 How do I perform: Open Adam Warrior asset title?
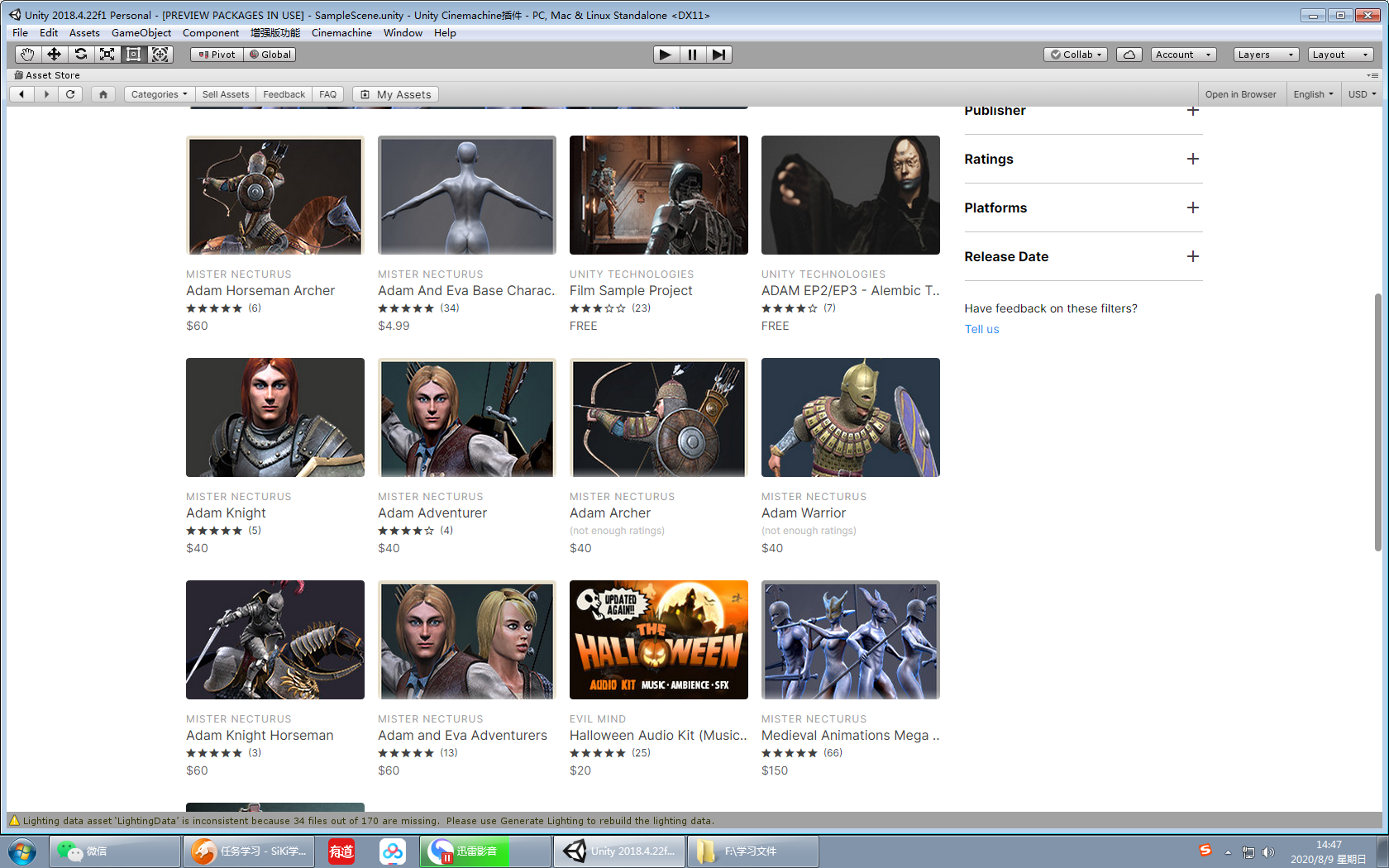[804, 513]
